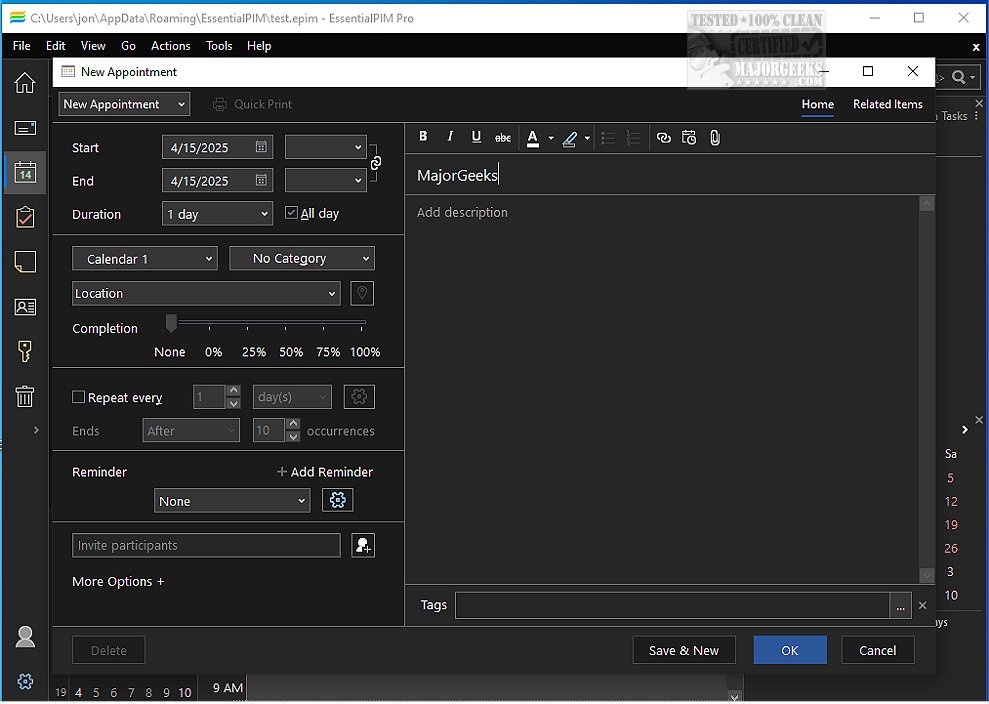The width and height of the screenshot is (989, 704).
Task: Open the Duration dropdown showing 1 day
Action: point(217,214)
